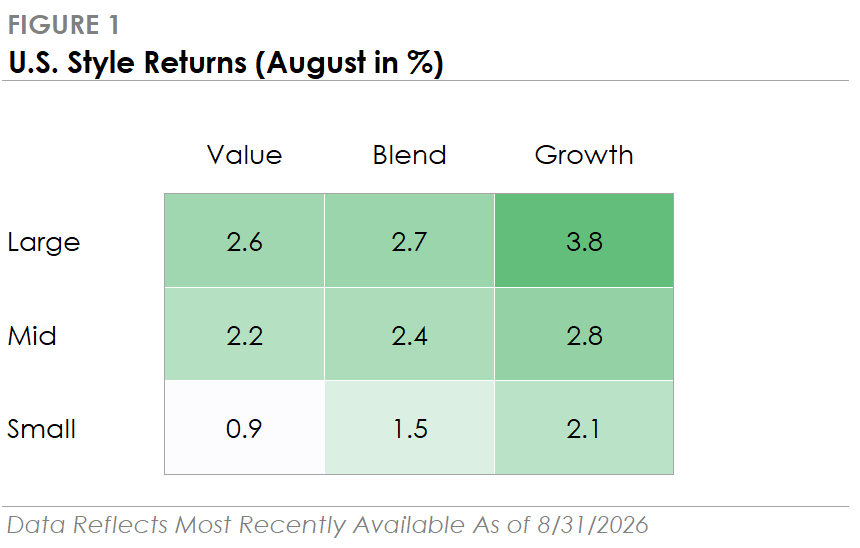Click the lightest 0.9 heatmap cell
Viewport: 860px width, 548px height.
pos(245,427)
